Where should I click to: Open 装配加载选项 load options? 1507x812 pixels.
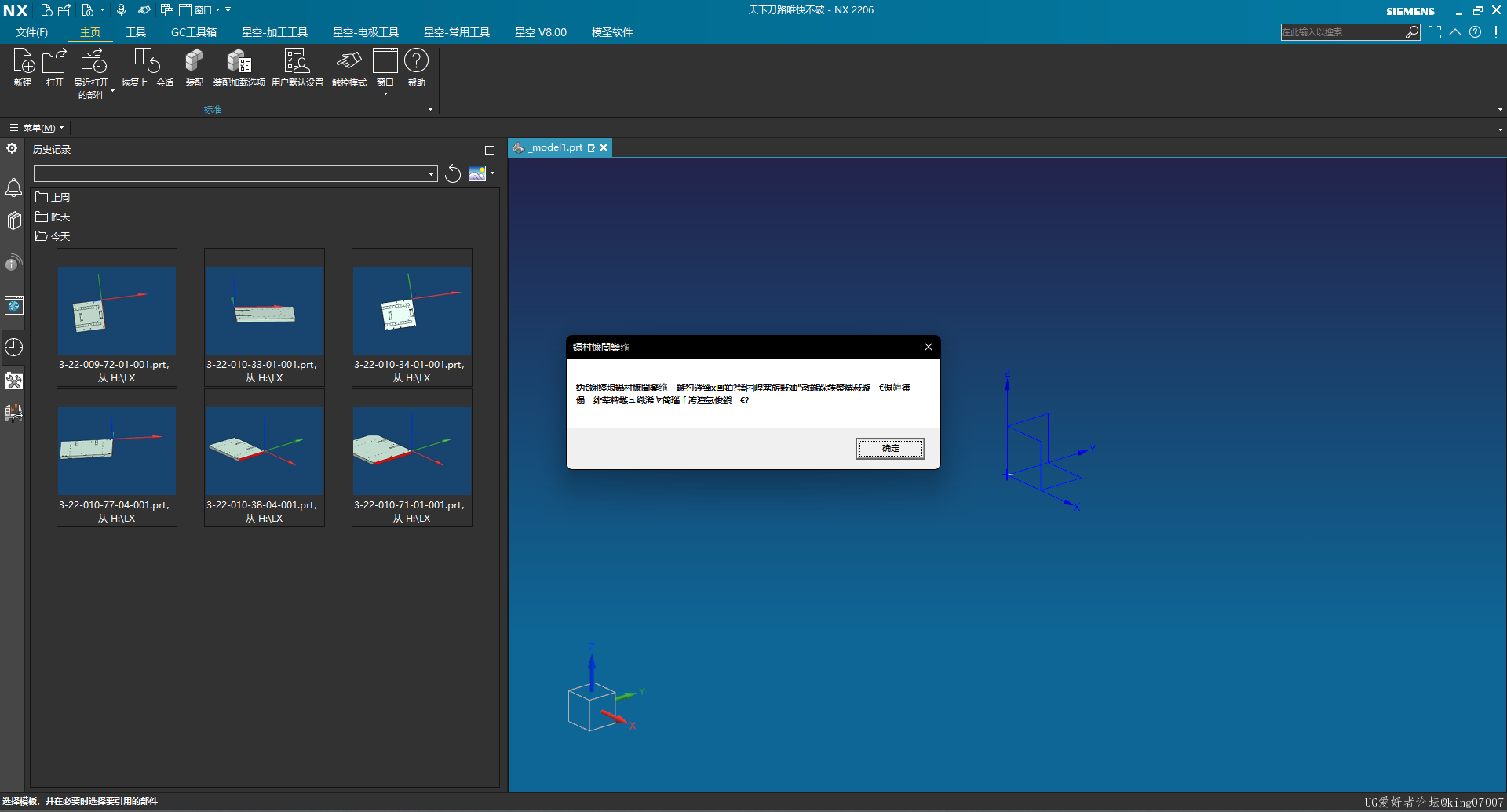coord(239,67)
